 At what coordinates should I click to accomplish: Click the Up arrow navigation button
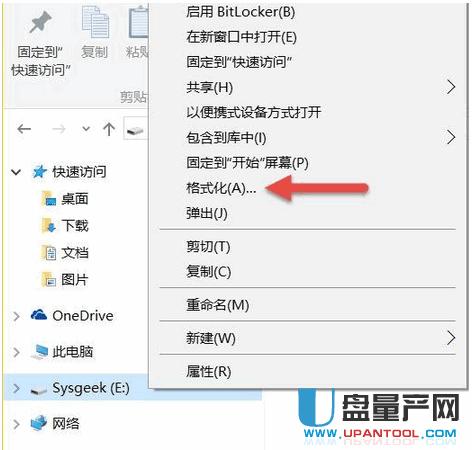[x=109, y=129]
